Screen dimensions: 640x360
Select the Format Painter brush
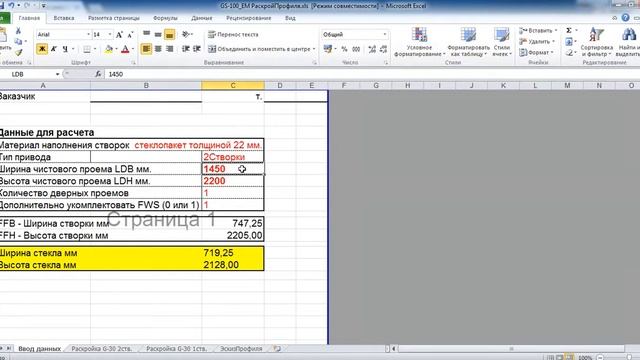18,52
